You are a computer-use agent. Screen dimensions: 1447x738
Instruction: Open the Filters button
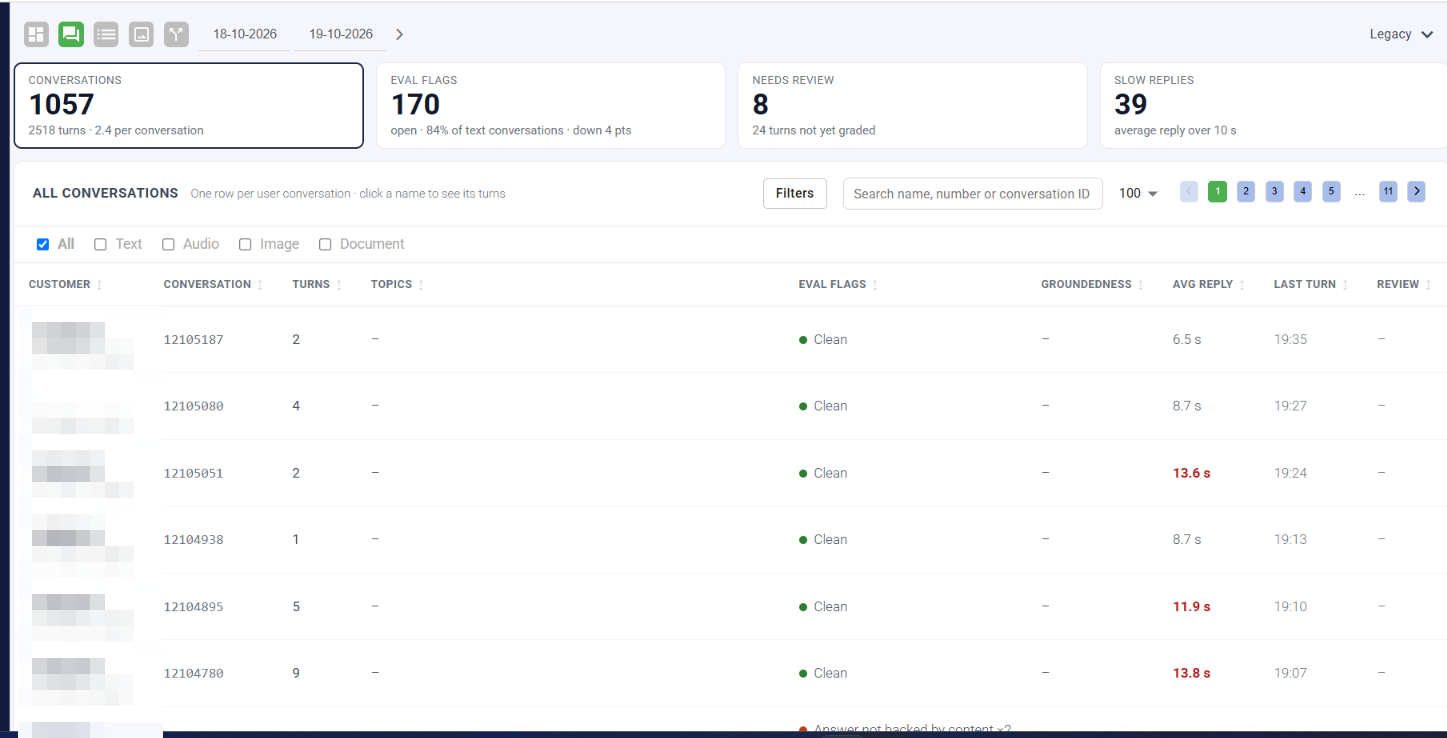(795, 193)
